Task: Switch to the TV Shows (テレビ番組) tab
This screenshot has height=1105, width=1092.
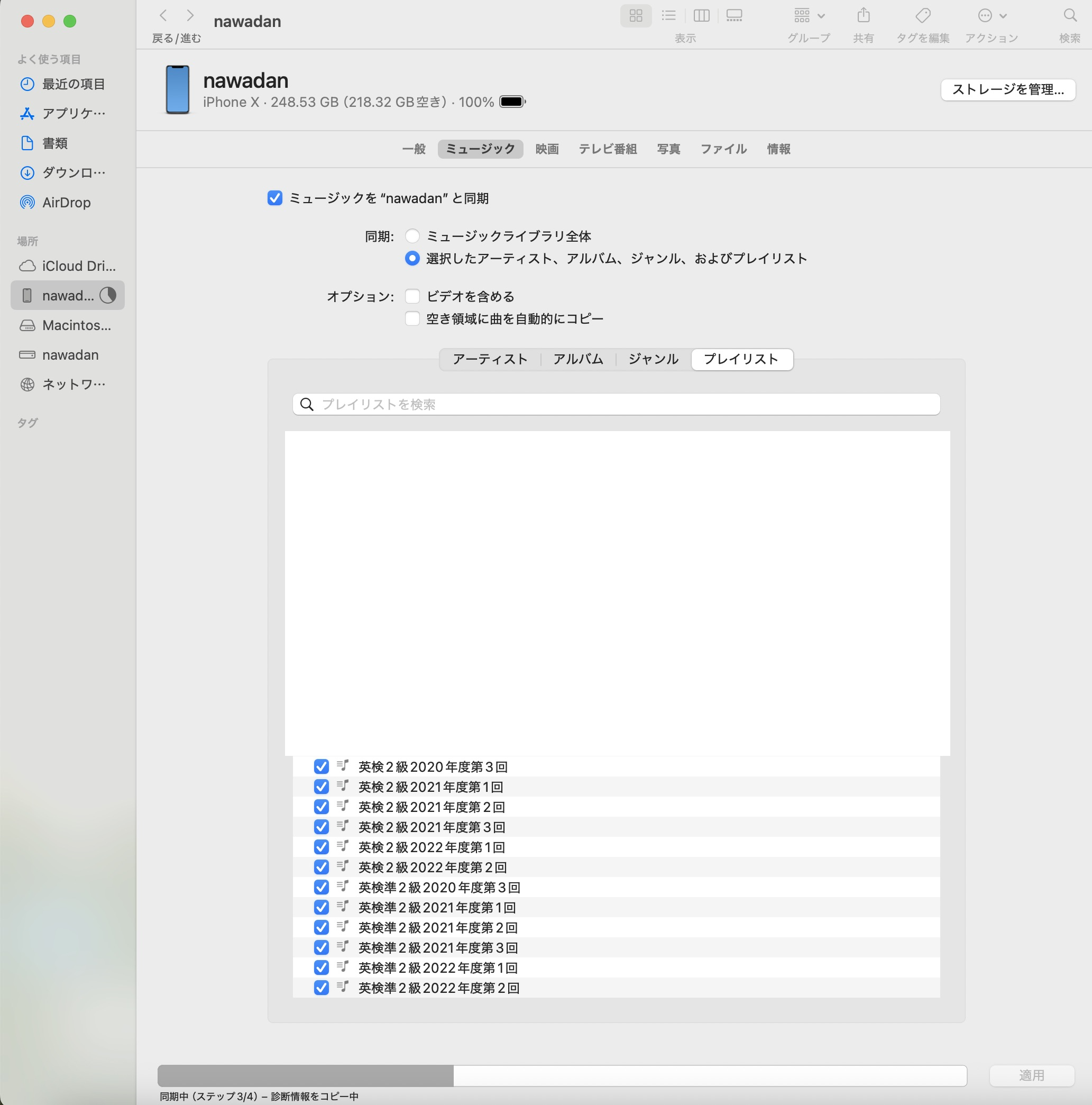Action: click(608, 149)
